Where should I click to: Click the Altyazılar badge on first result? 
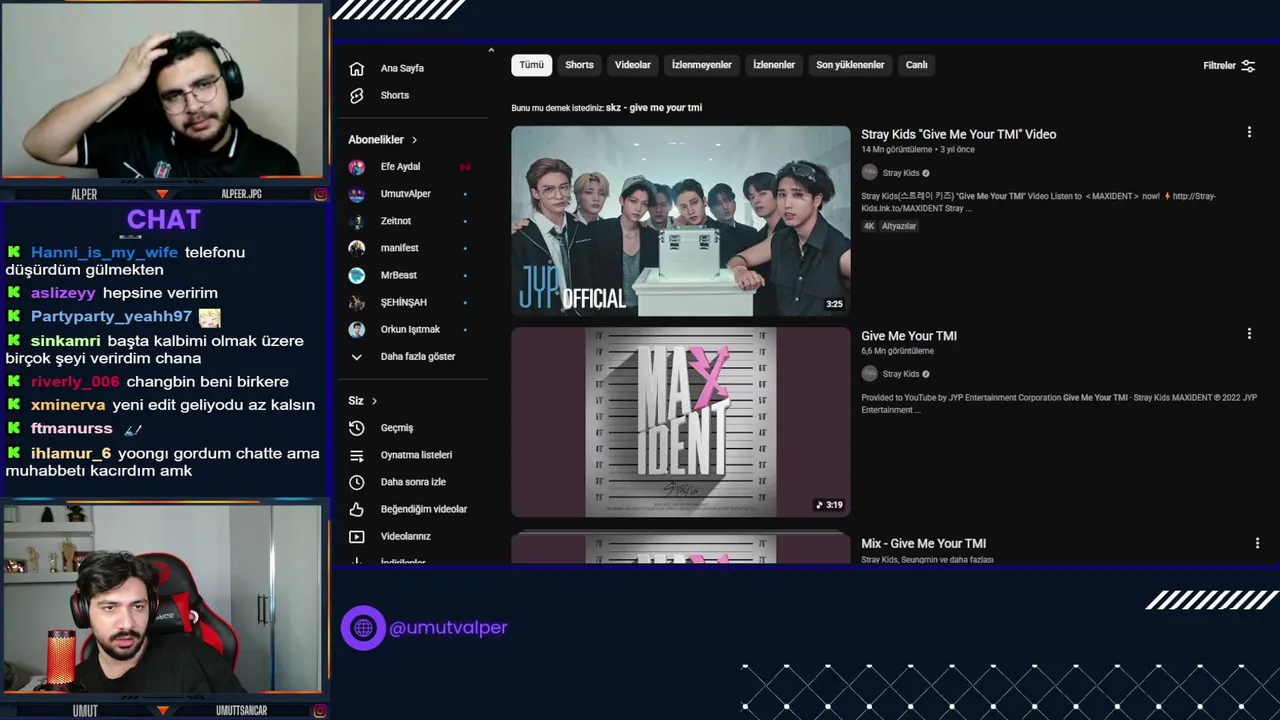(x=899, y=226)
